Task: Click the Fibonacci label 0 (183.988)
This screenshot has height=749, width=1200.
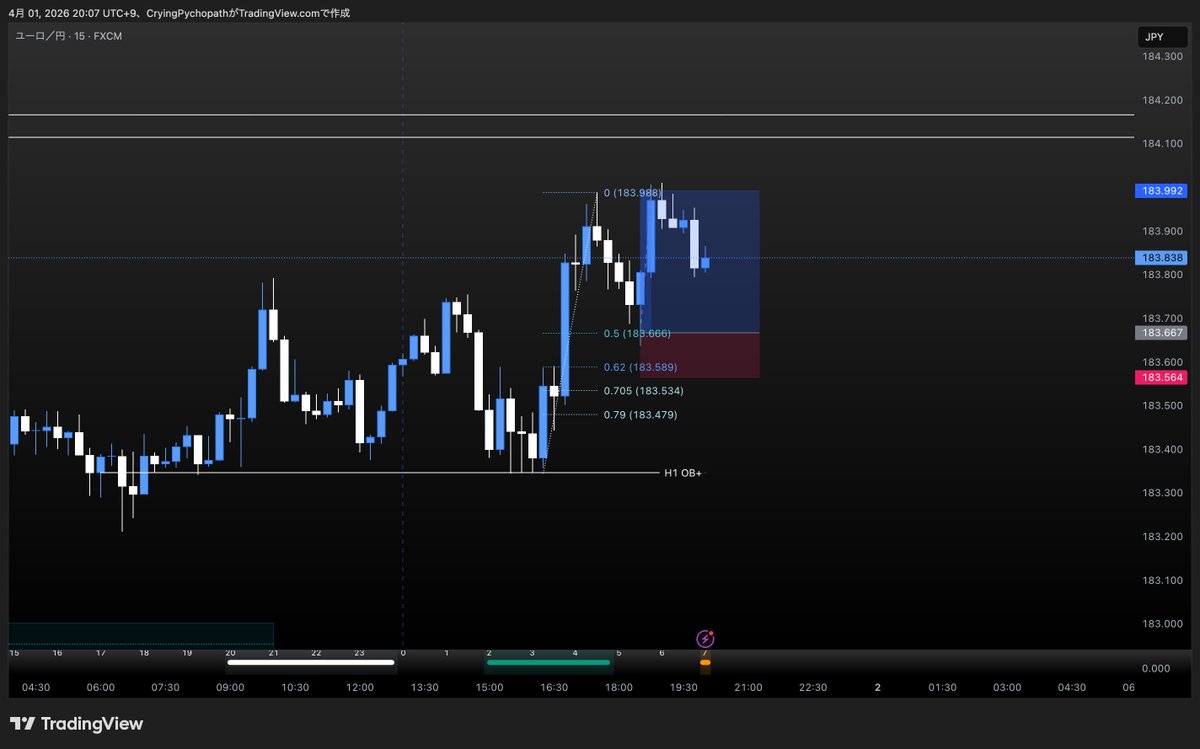Action: tap(632, 193)
